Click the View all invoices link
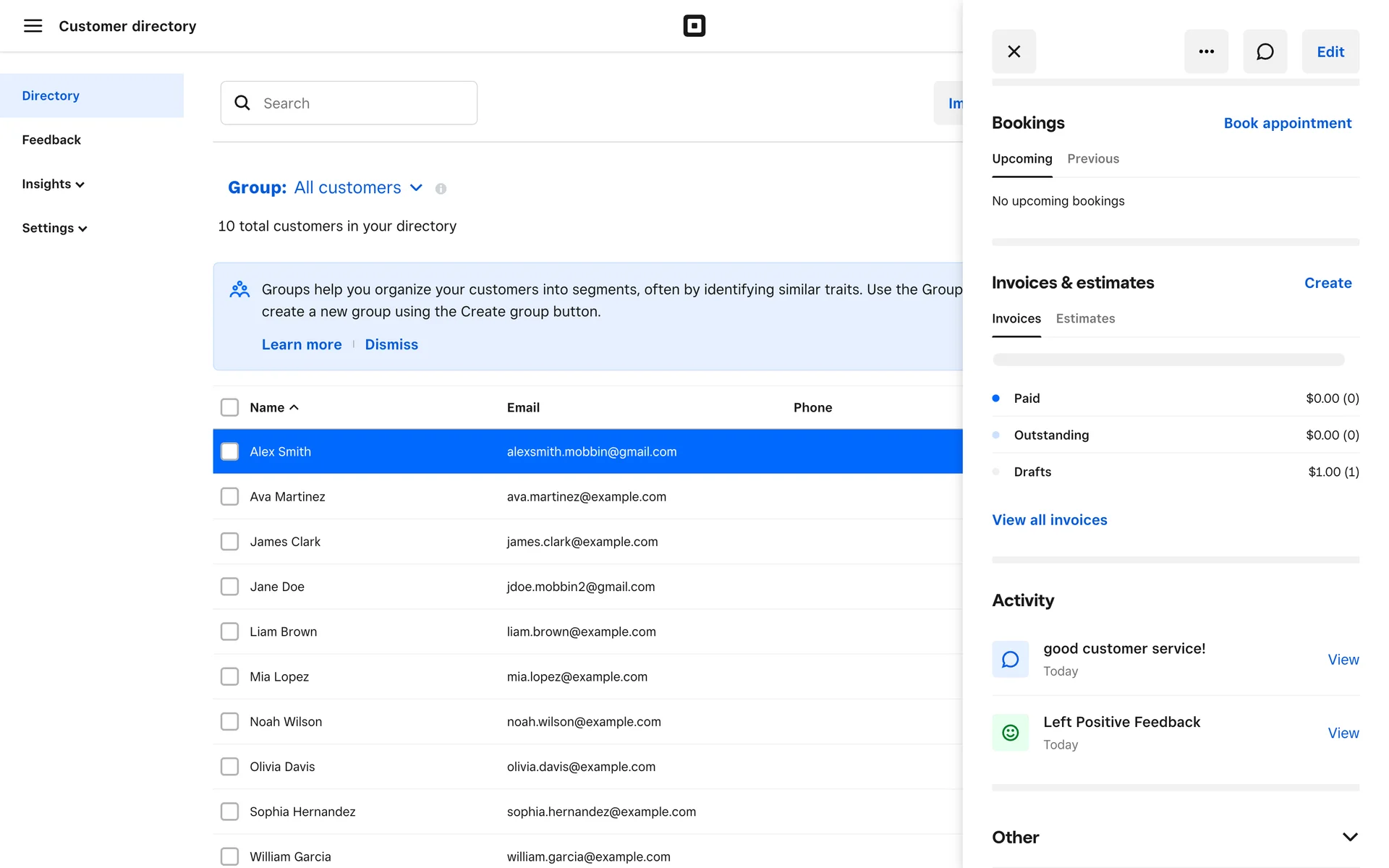1389x868 pixels. 1049,519
